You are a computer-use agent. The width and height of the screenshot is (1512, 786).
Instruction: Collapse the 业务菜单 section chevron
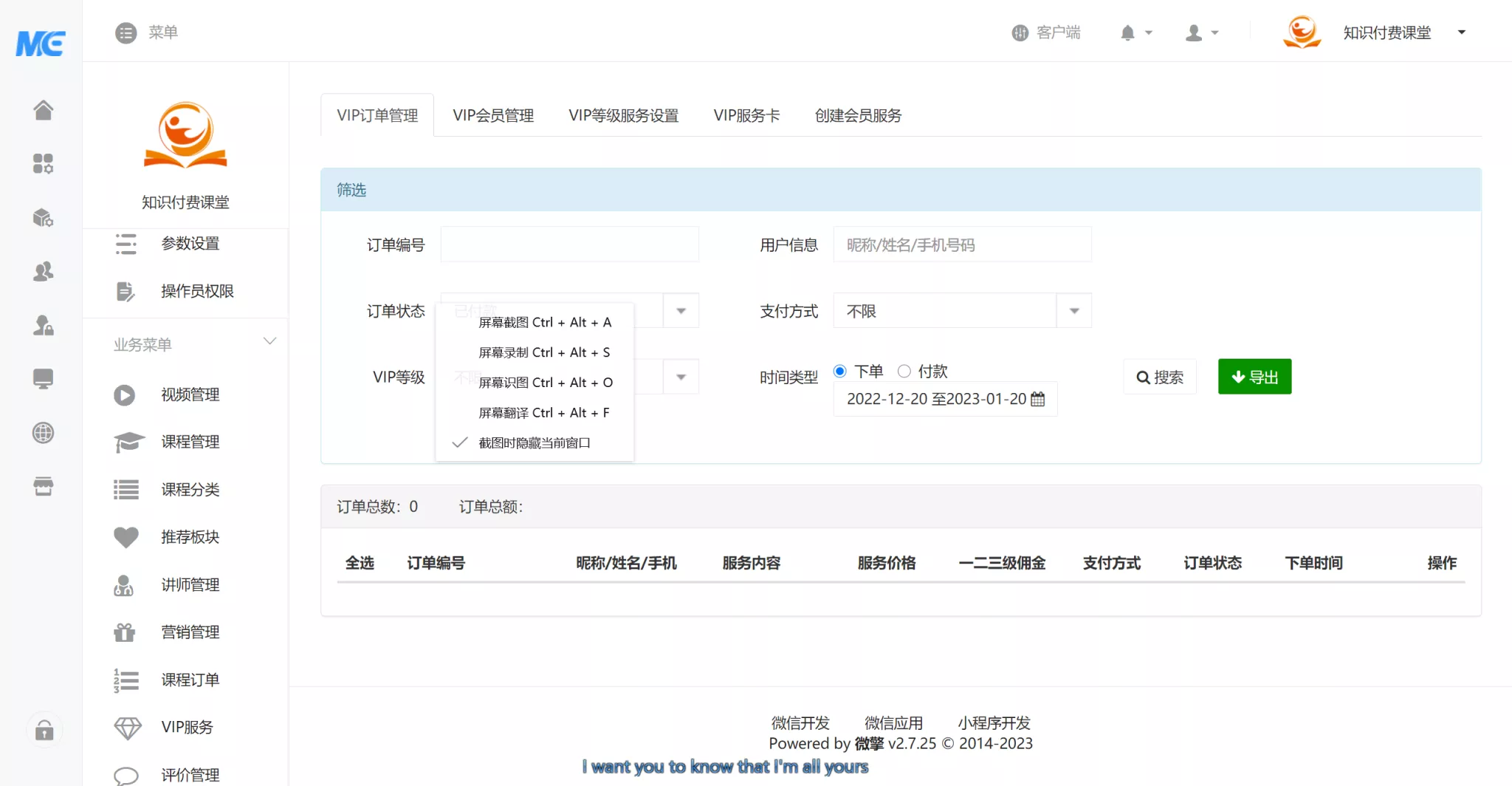click(269, 341)
